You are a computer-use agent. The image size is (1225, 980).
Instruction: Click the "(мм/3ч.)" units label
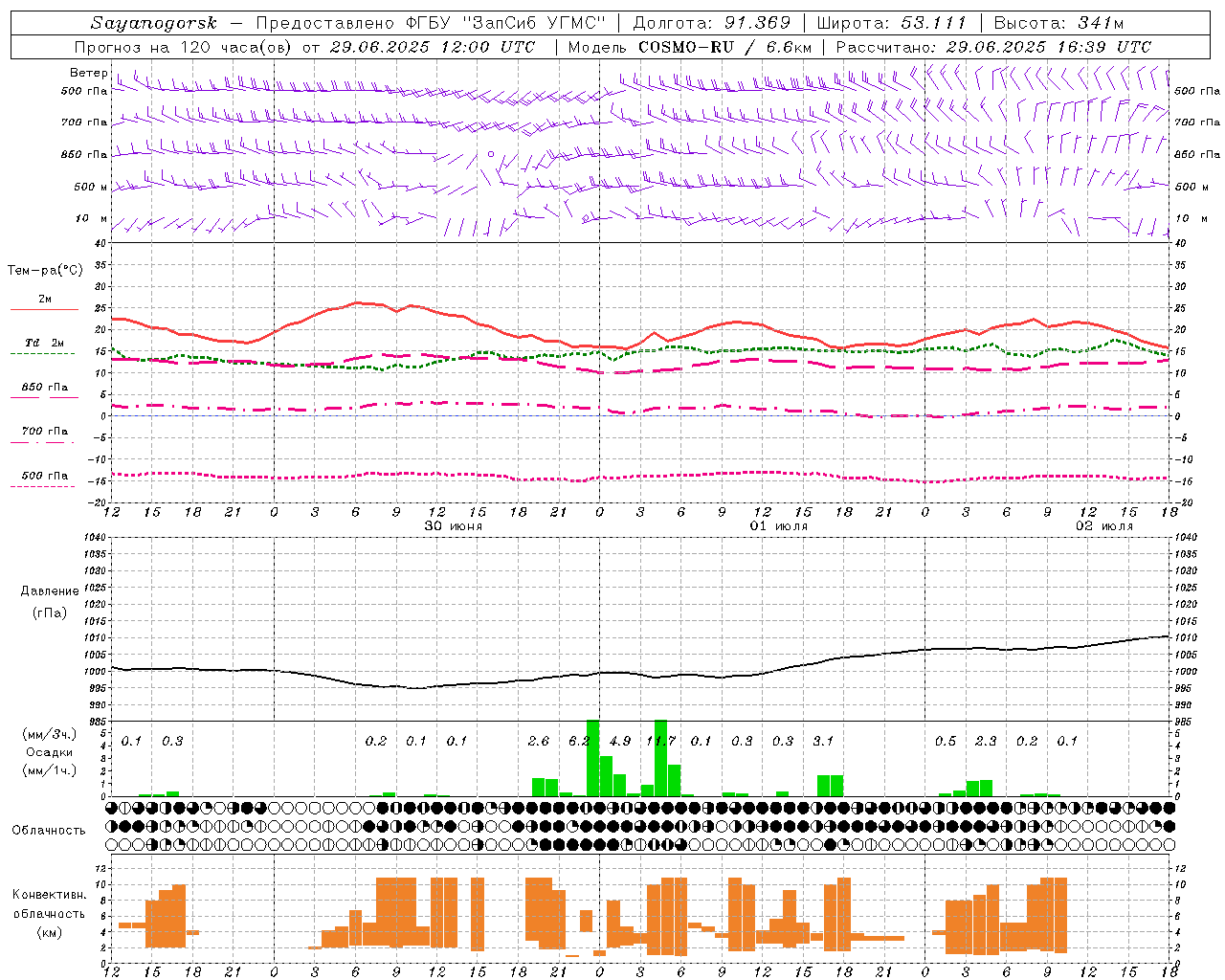pyautogui.click(x=50, y=734)
